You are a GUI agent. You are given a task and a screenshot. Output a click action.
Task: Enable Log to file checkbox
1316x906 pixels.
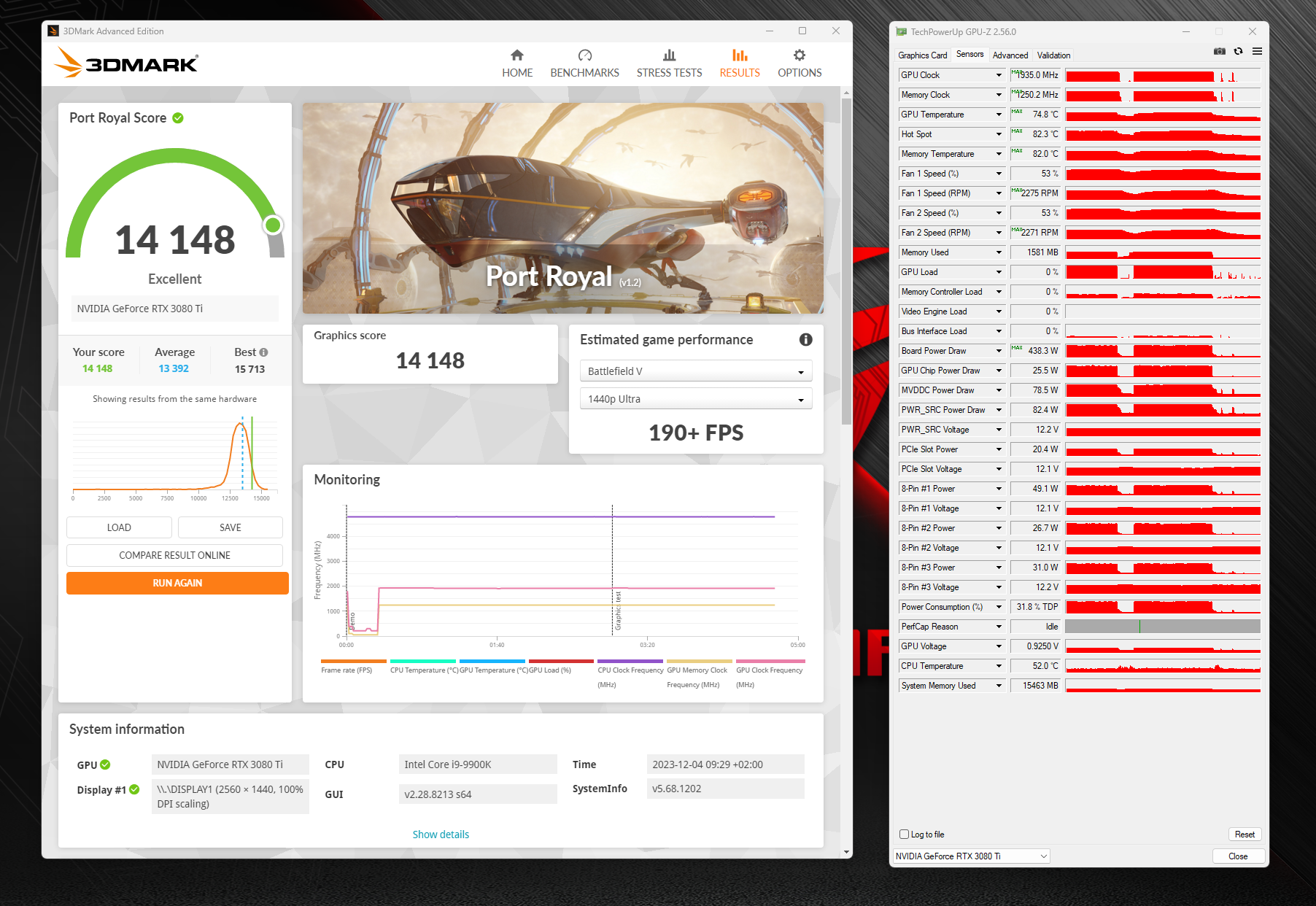pyautogui.click(x=905, y=835)
